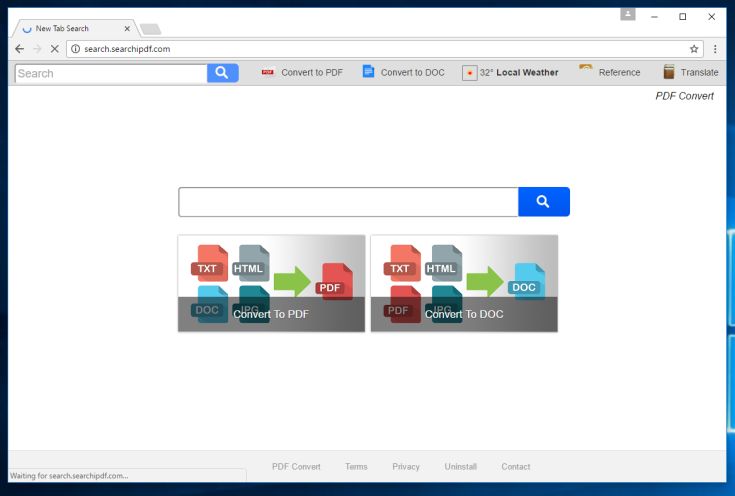Open the Privacy footer link
Viewport: 735px width, 496px height.
[406, 466]
